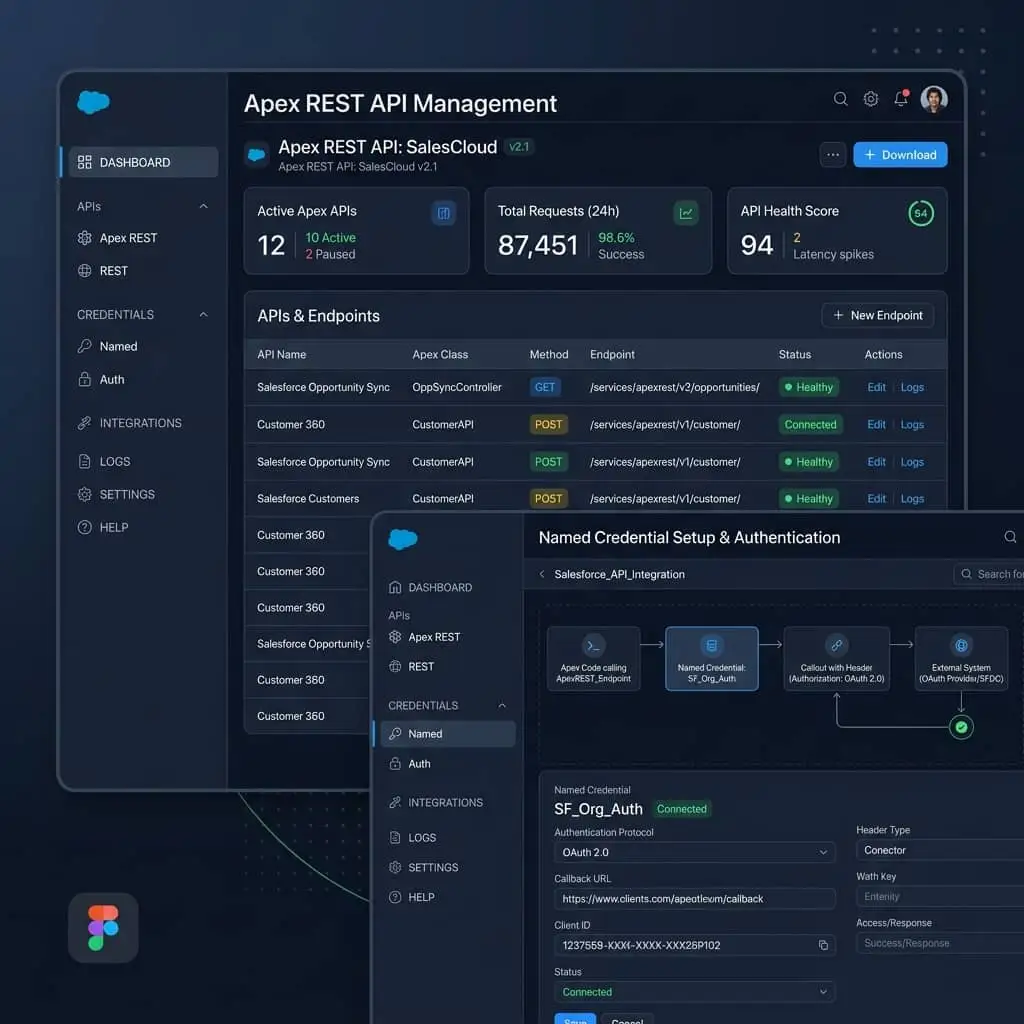This screenshot has width=1024, height=1024.
Task: Click the search icon in API Management header
Action: pos(840,99)
